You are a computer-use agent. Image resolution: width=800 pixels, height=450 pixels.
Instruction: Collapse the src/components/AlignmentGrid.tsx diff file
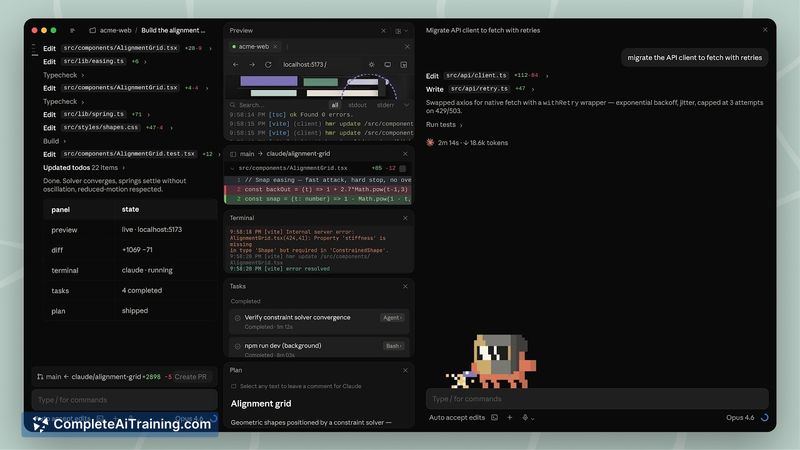click(x=233, y=168)
